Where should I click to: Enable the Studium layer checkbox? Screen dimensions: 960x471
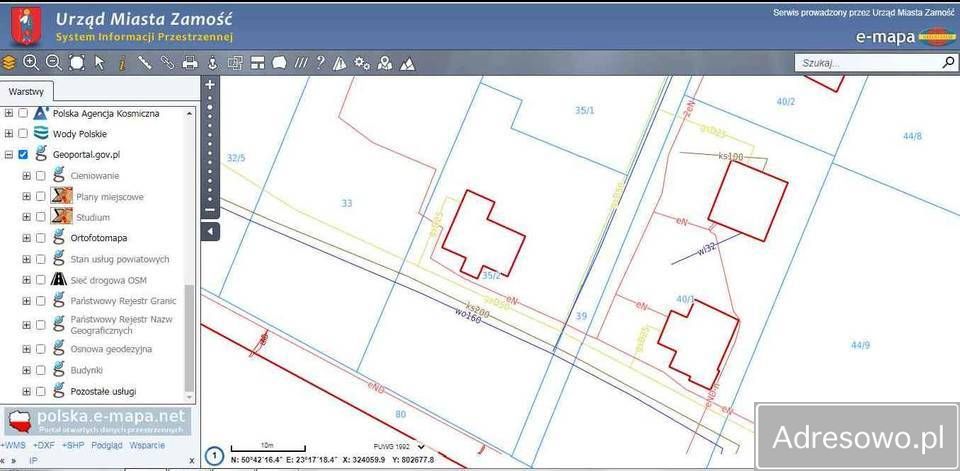tap(40, 217)
